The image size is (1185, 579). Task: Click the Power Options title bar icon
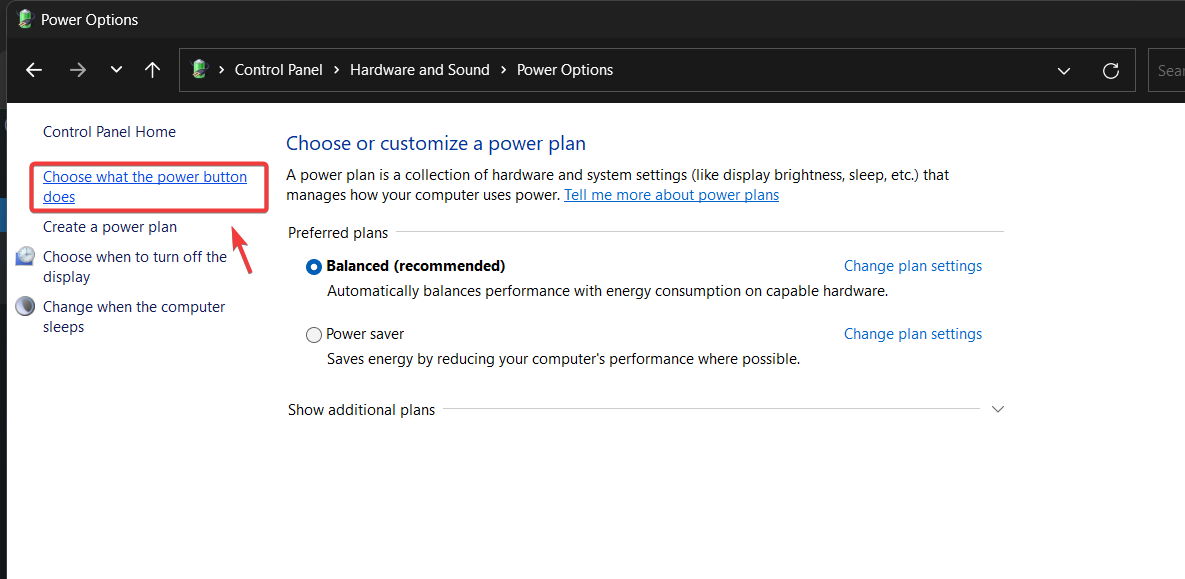25,19
